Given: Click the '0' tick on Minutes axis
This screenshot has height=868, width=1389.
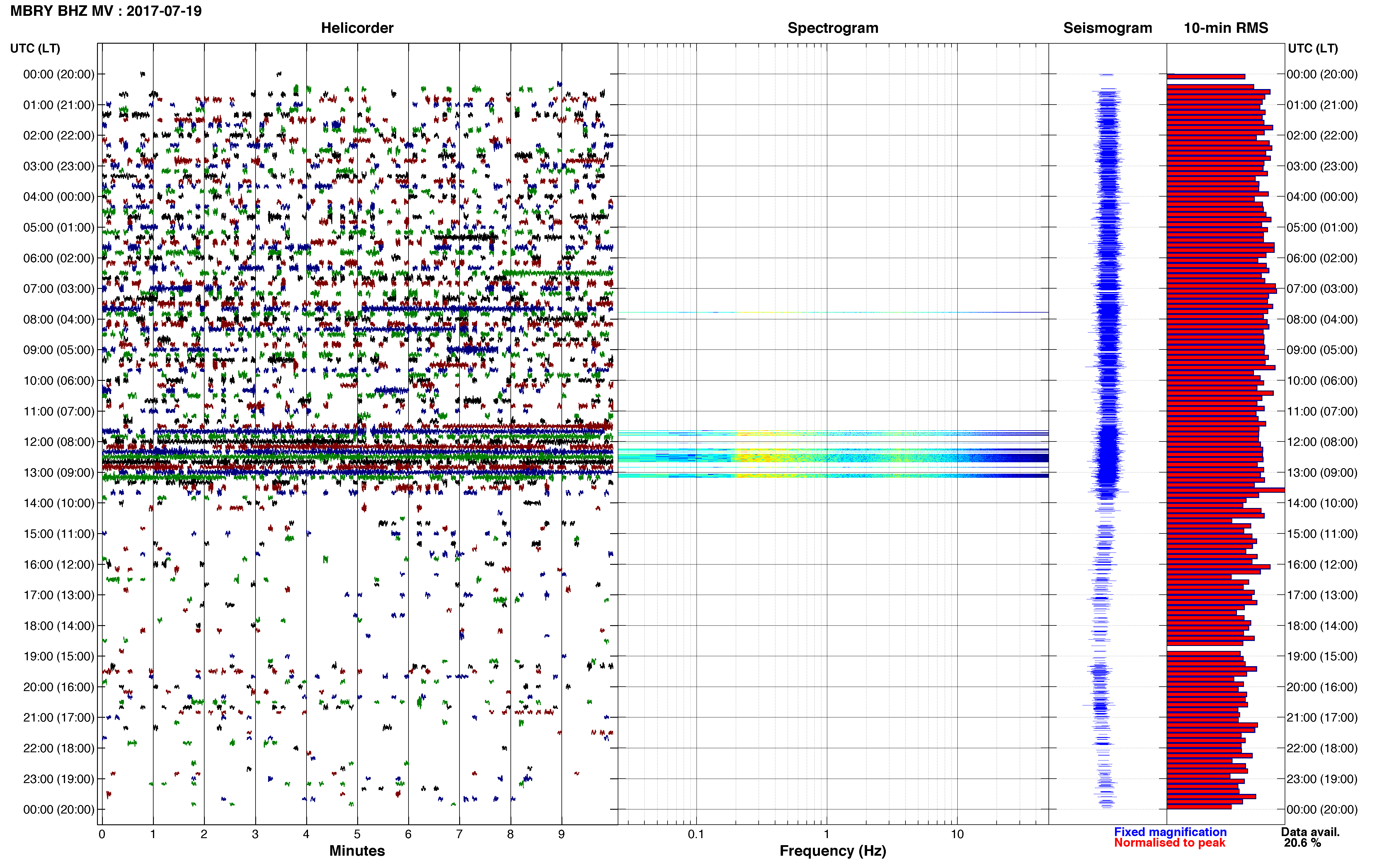Looking at the screenshot, I should coord(102,834).
